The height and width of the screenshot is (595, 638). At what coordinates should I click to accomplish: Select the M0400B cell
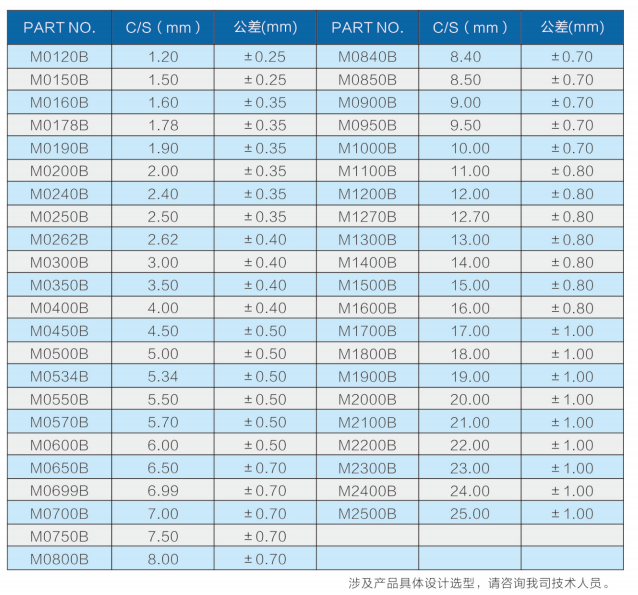(x=59, y=308)
